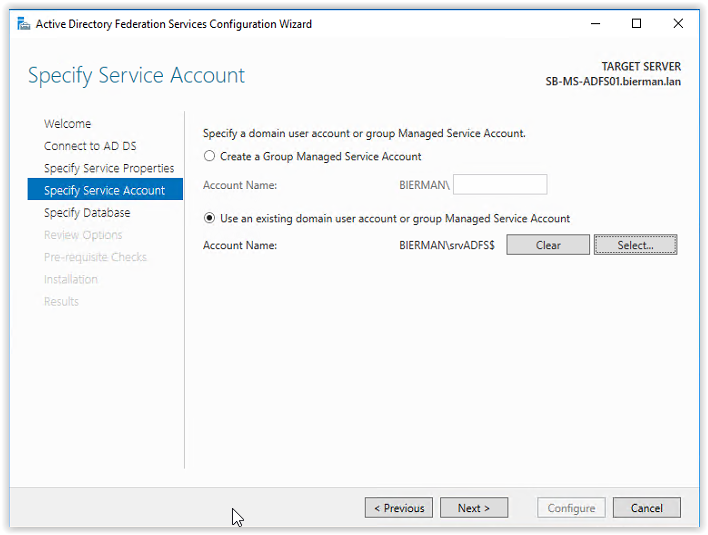Viewport: 708px width, 535px height.
Task: Open the Welcome step in sidebar
Action: pyautogui.click(x=67, y=124)
